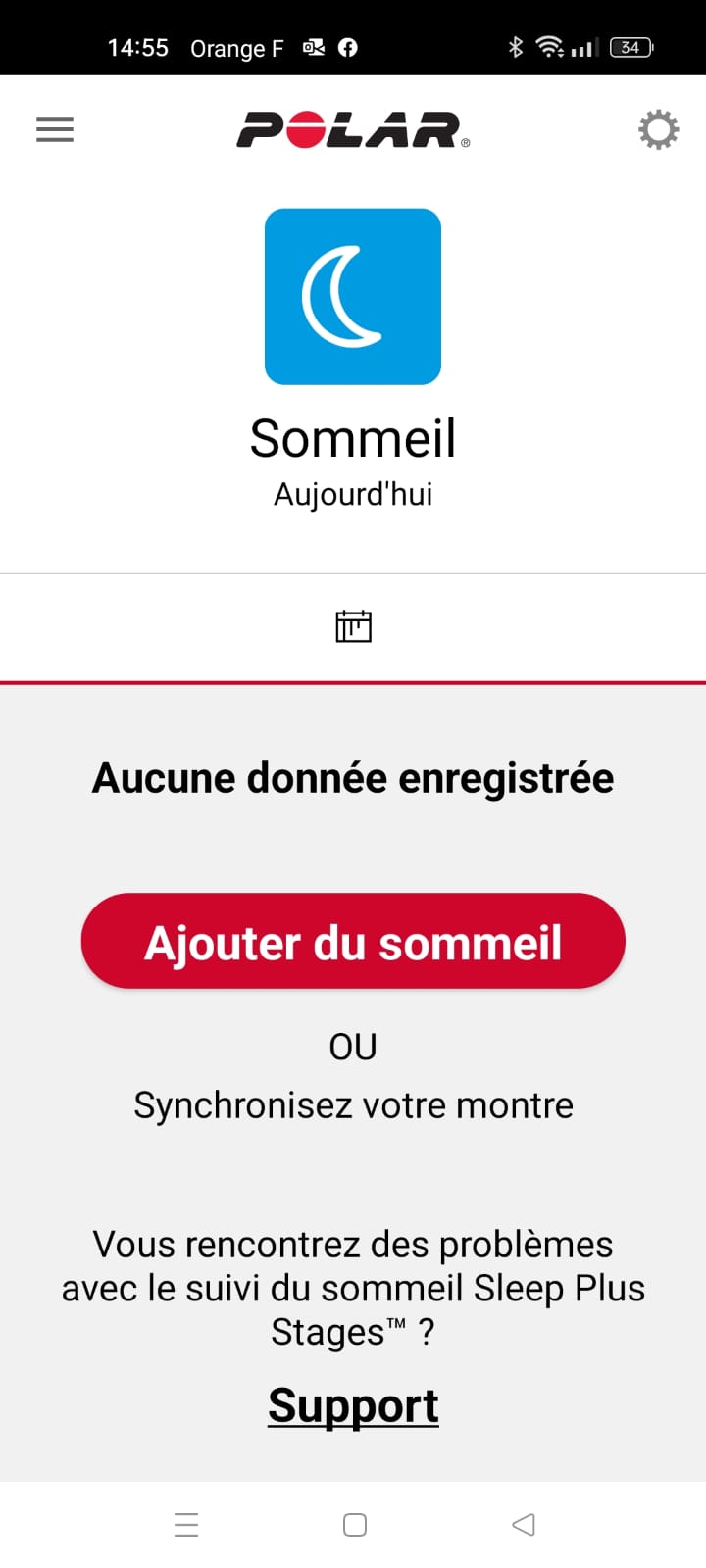Image resolution: width=706 pixels, height=1568 pixels.
Task: Tap the 14:55 clock in status bar
Action: click(138, 48)
